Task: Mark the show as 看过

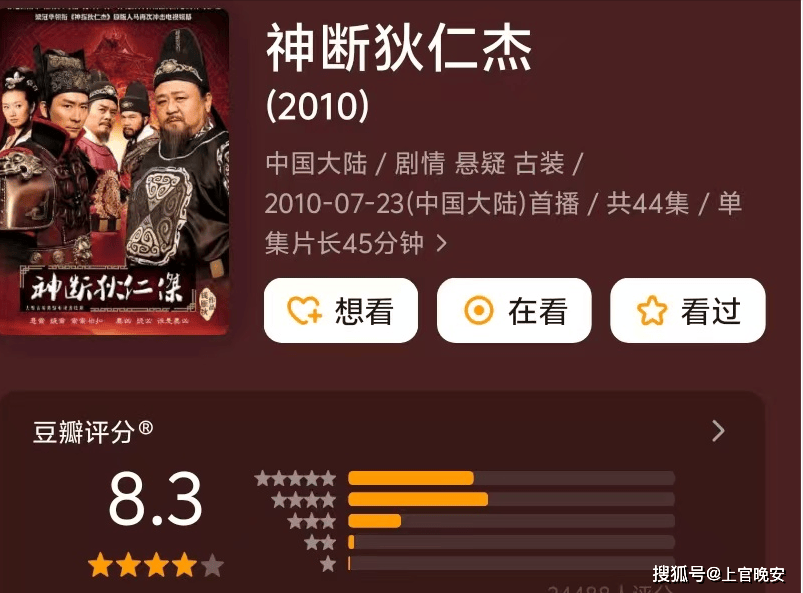Action: click(688, 310)
